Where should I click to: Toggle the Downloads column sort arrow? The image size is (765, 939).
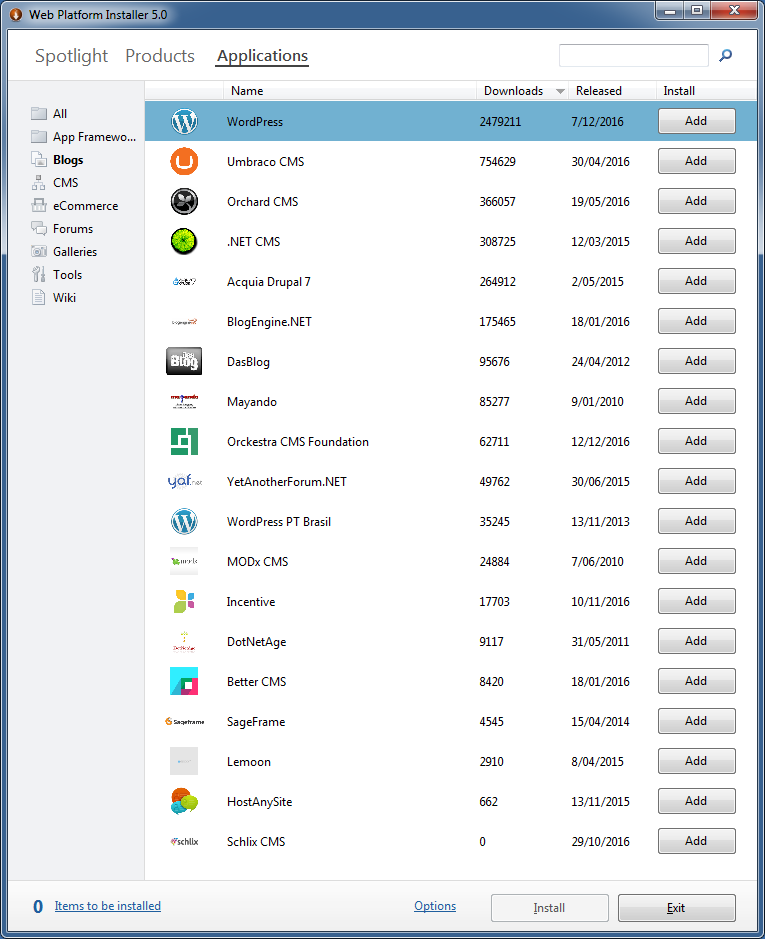[x=560, y=91]
